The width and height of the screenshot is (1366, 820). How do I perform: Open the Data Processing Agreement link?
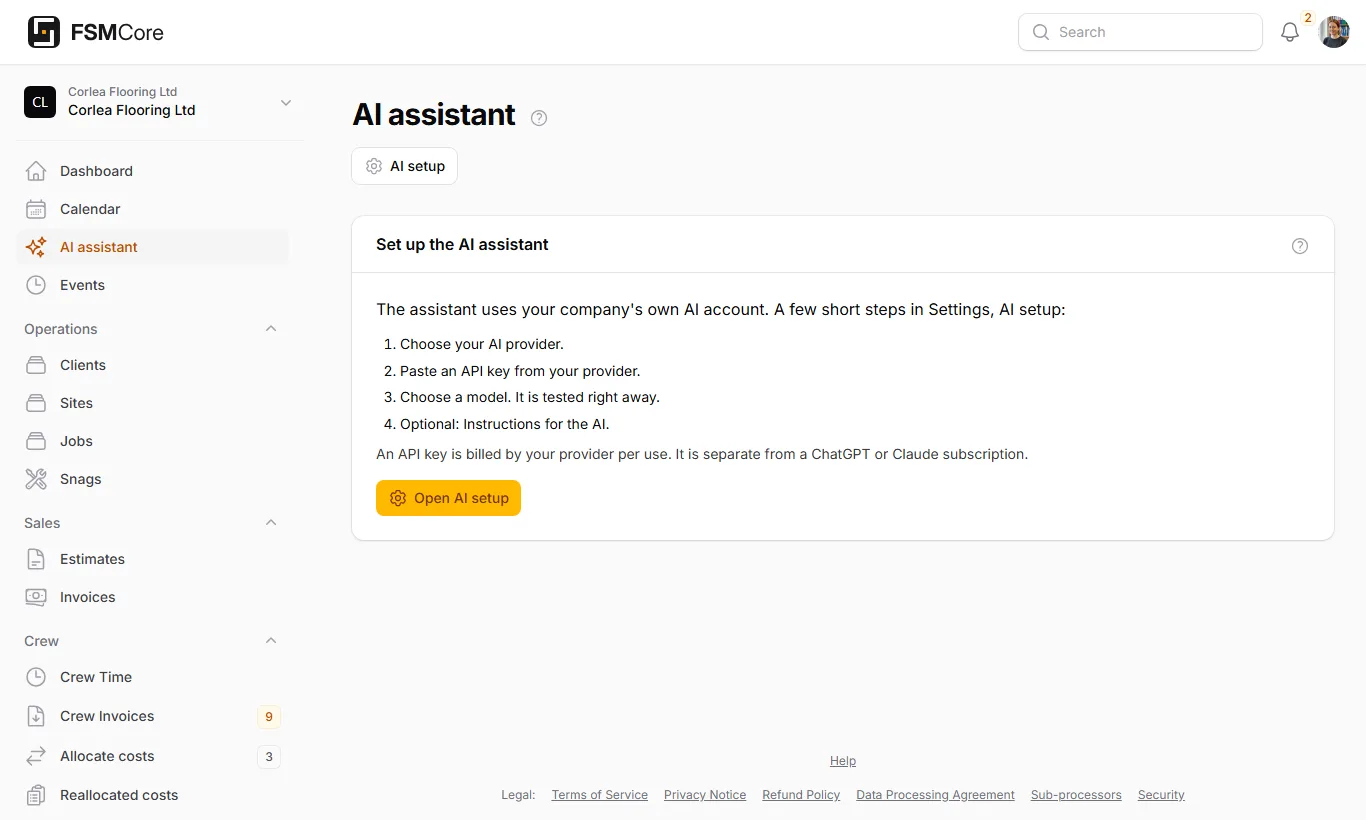click(x=935, y=795)
